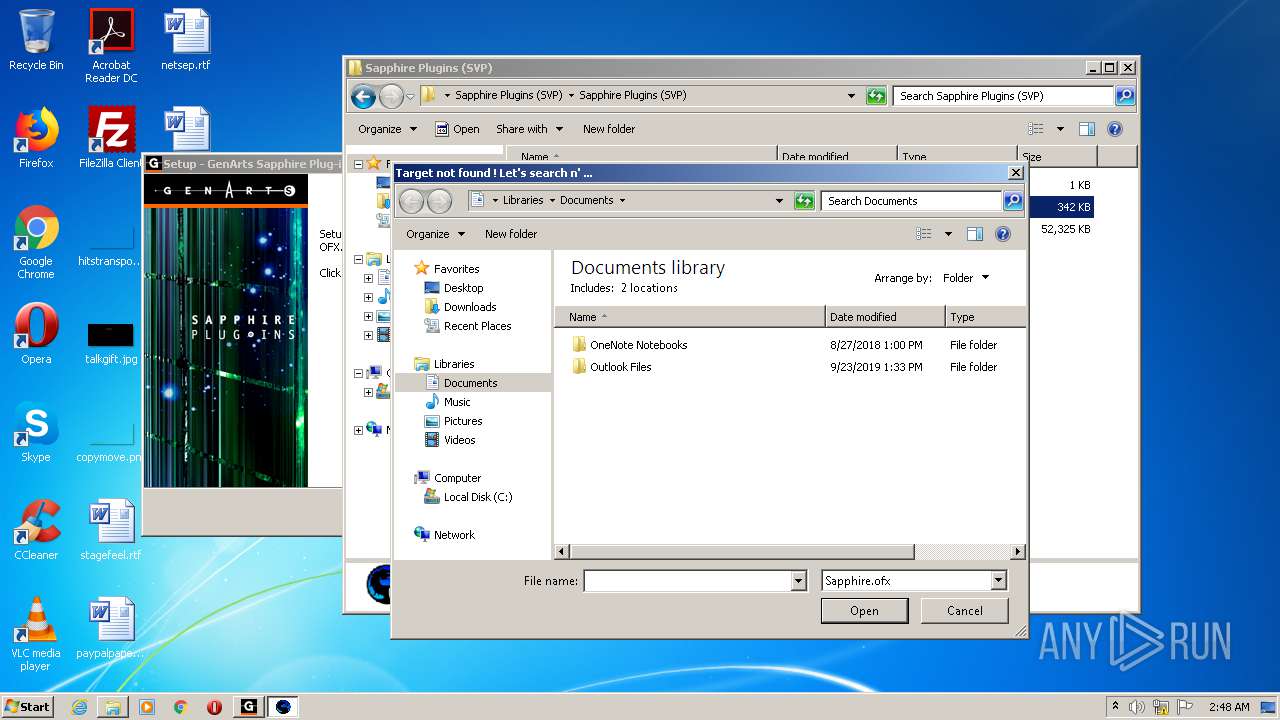The width and height of the screenshot is (1280, 720).
Task: Click Back arrow in Sapphire Plugins window
Action: point(363,96)
